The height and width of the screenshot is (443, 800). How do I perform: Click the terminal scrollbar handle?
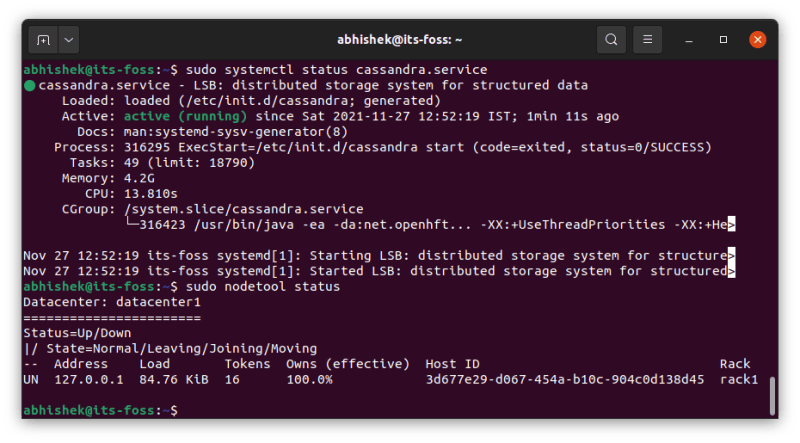tap(772, 396)
